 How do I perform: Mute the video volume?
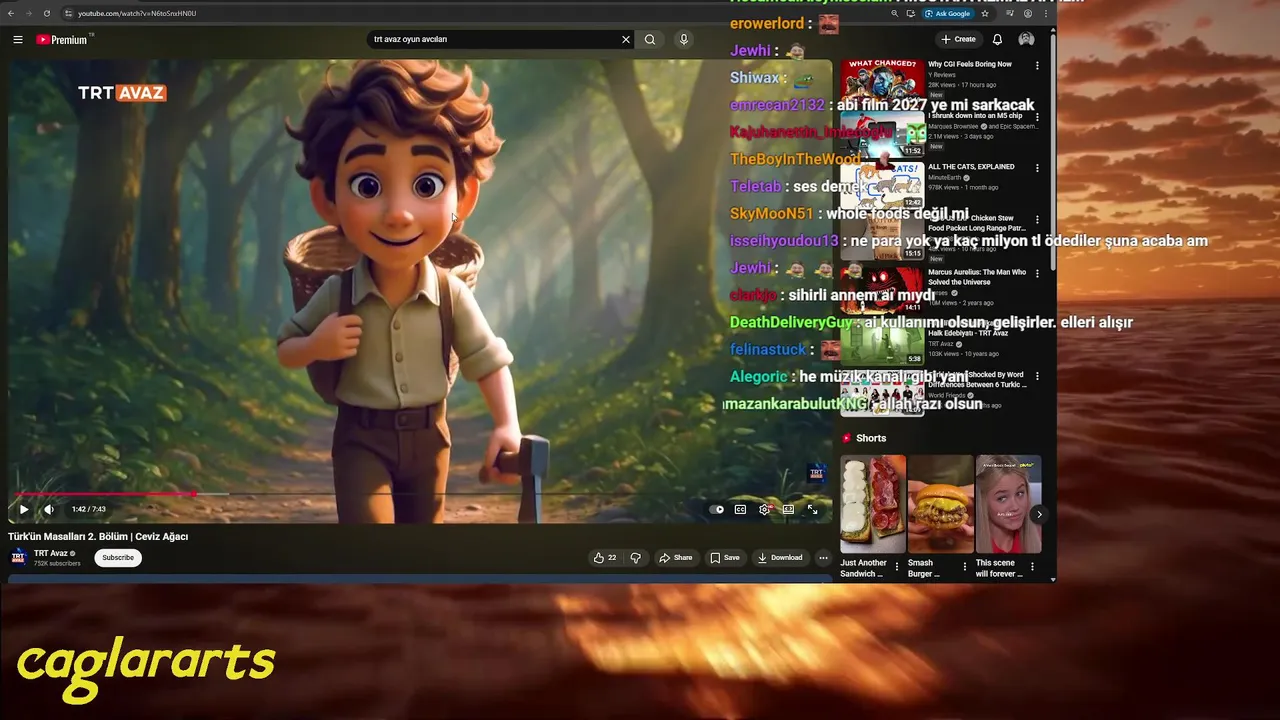click(x=49, y=509)
